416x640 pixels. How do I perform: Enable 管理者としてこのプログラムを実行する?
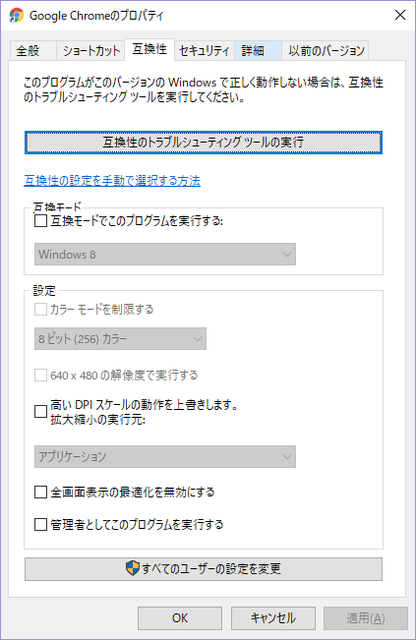(x=40, y=524)
